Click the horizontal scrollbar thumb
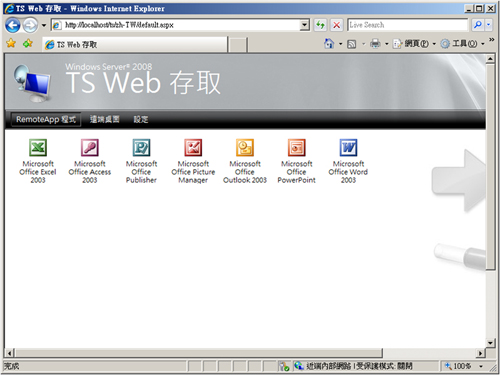The width and height of the screenshot is (500, 375). [x=199, y=353]
